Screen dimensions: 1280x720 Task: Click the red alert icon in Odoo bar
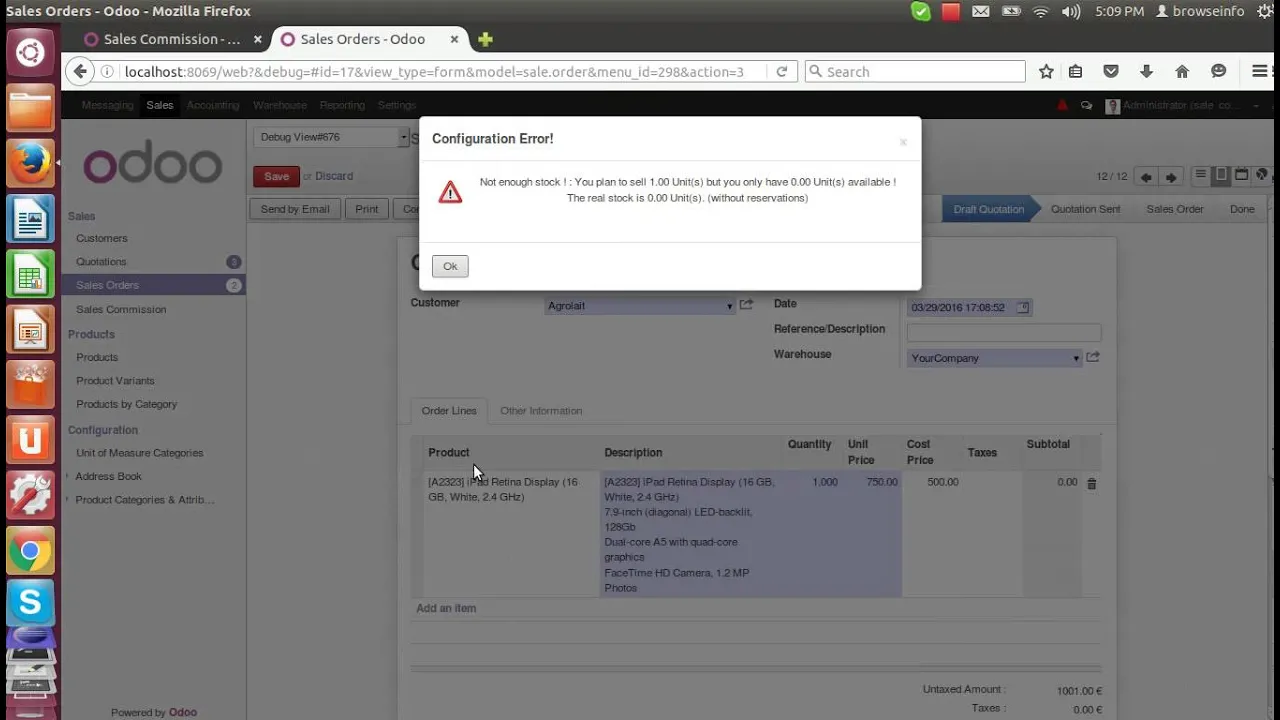click(x=1062, y=105)
